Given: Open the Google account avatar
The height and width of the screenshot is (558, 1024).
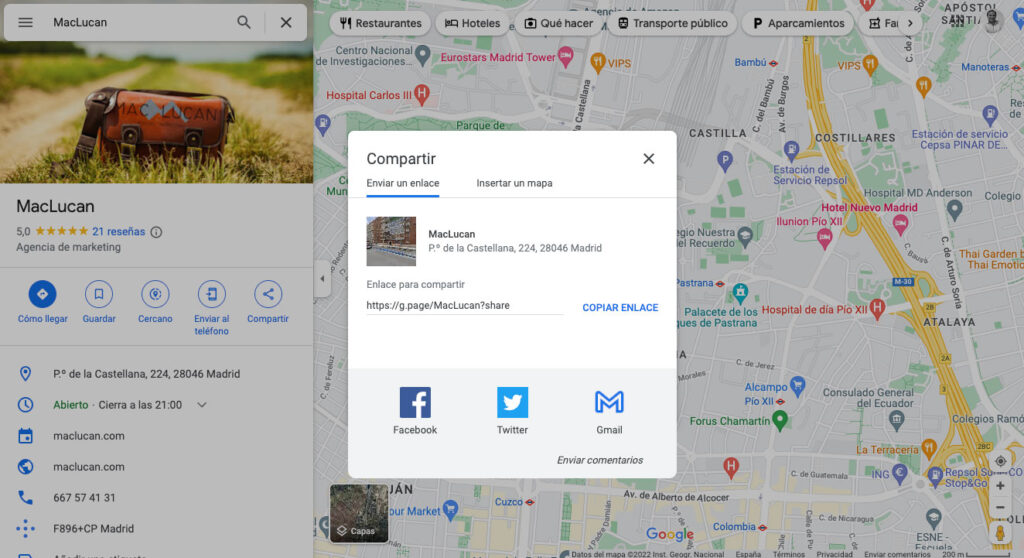Looking at the screenshot, I should pos(993,22).
